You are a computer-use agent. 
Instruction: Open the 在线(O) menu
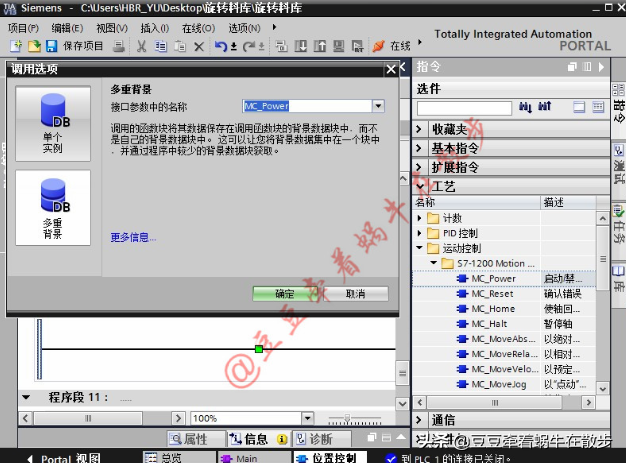click(198, 28)
